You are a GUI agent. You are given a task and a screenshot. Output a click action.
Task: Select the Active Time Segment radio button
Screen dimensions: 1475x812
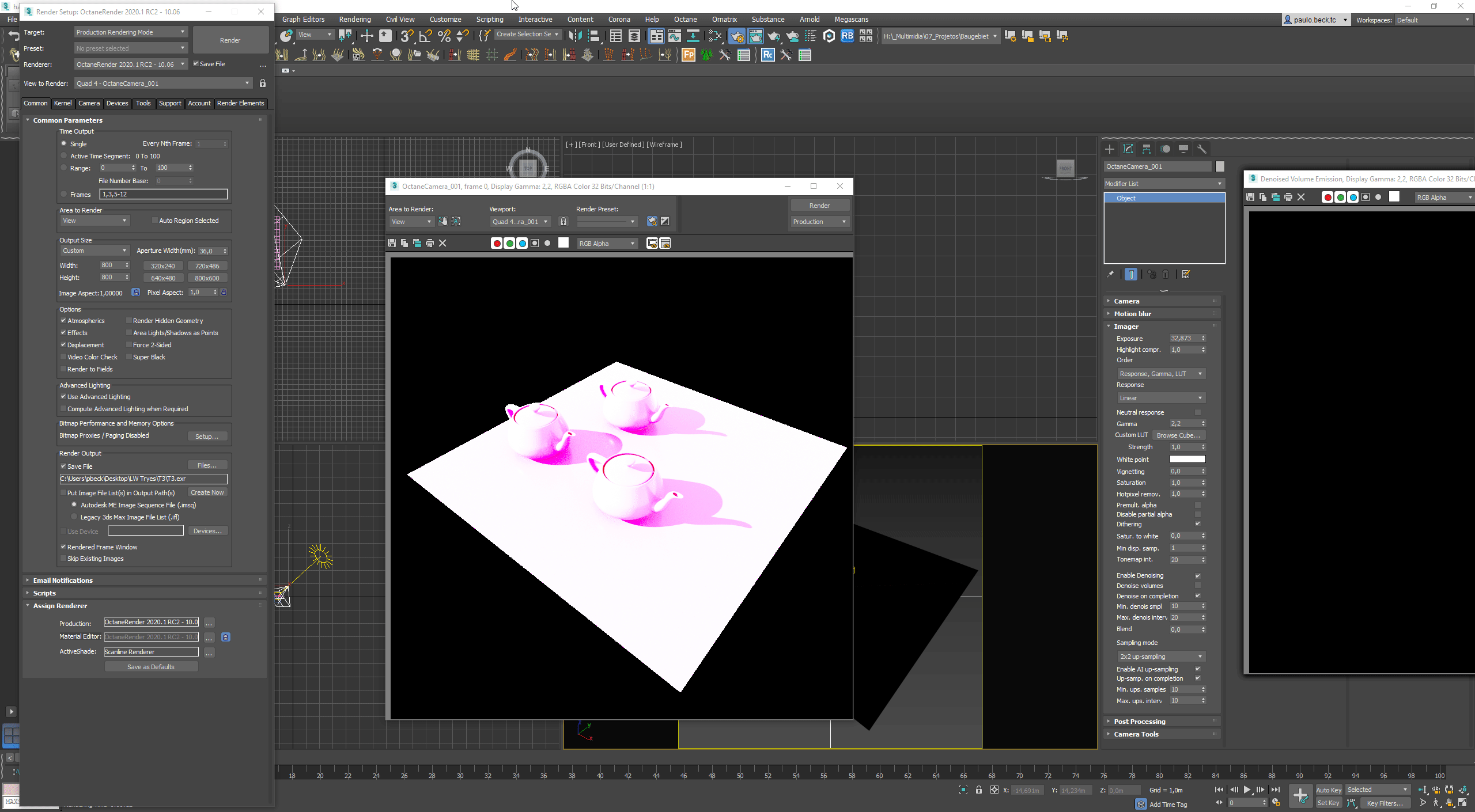(x=64, y=156)
